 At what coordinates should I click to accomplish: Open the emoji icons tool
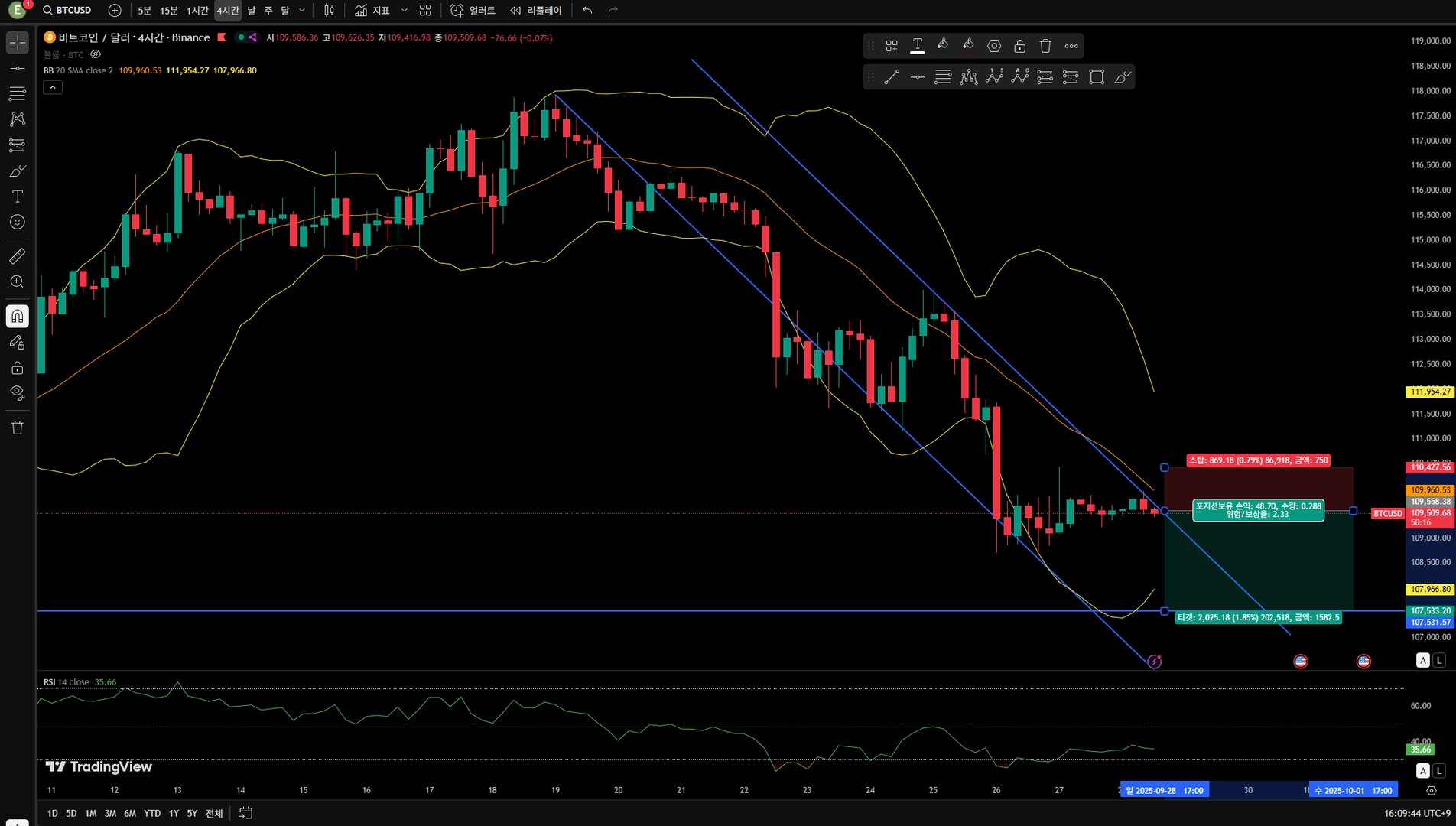point(17,223)
